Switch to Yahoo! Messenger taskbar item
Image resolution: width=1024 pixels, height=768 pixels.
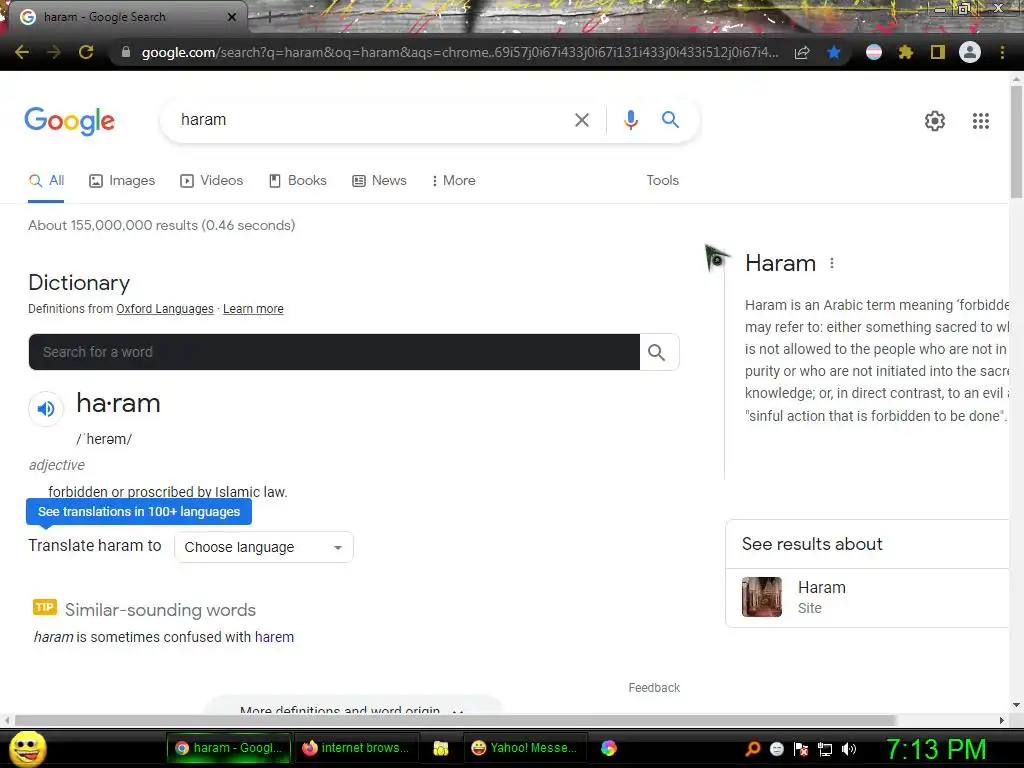(x=525, y=748)
